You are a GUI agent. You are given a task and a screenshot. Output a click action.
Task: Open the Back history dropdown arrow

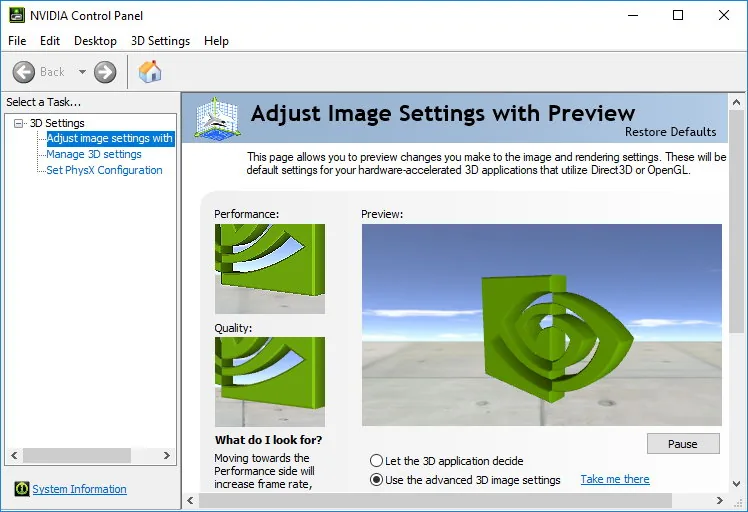point(82,72)
